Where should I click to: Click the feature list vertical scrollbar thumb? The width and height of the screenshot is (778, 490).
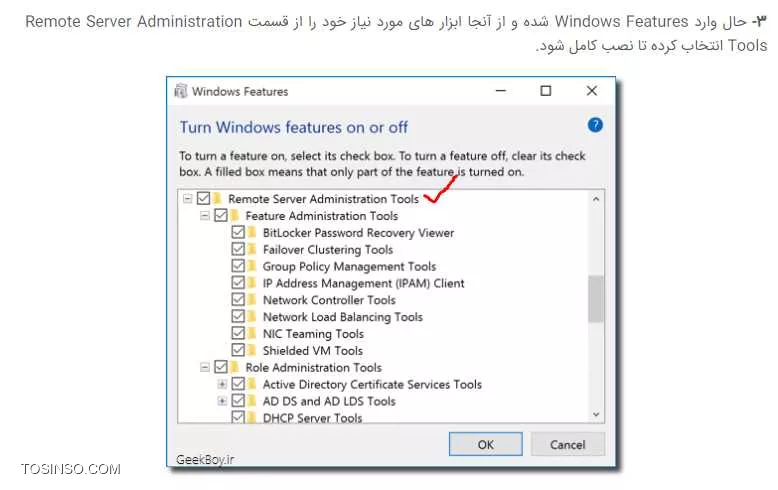(x=596, y=298)
